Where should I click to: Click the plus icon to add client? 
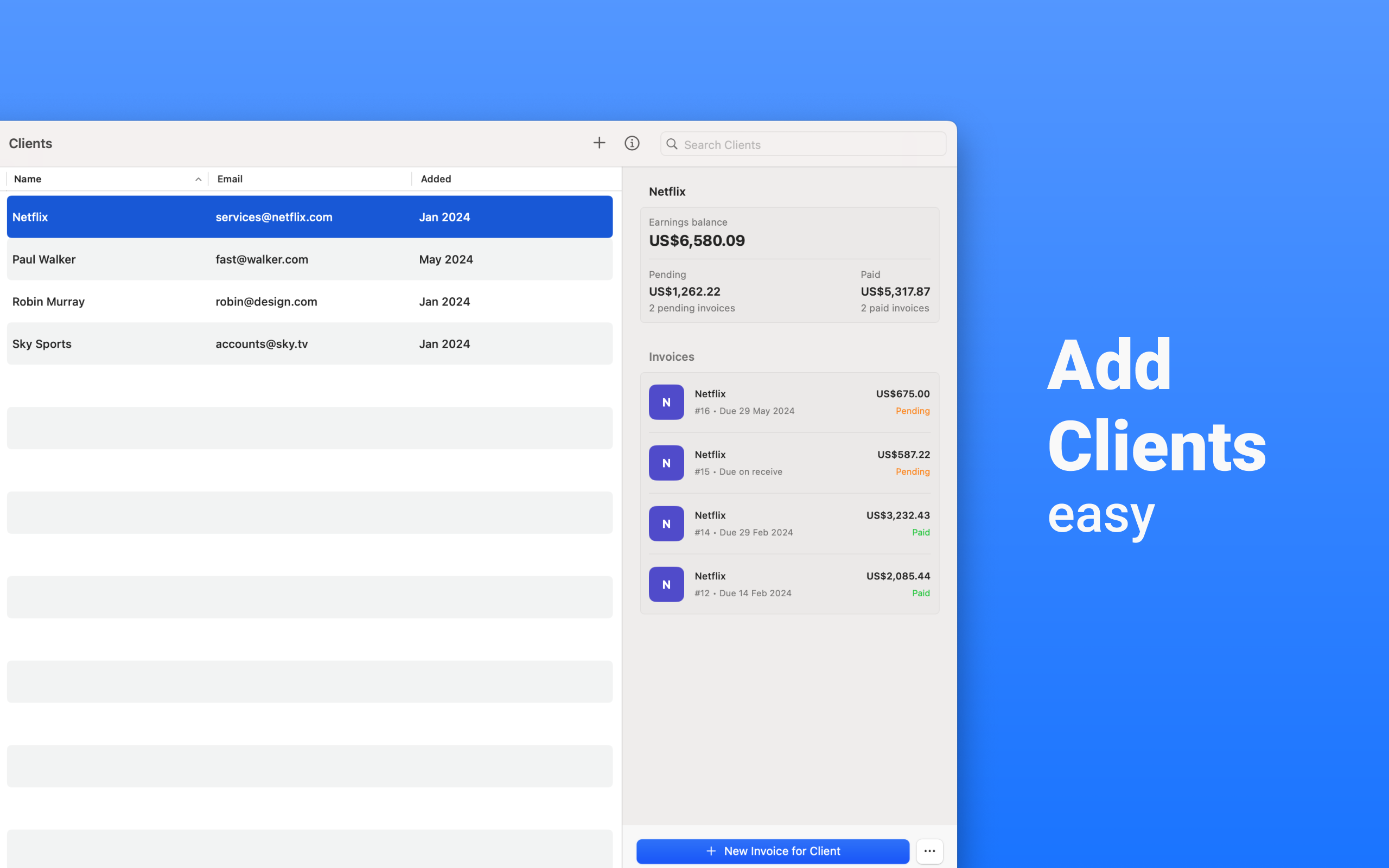pos(598,143)
